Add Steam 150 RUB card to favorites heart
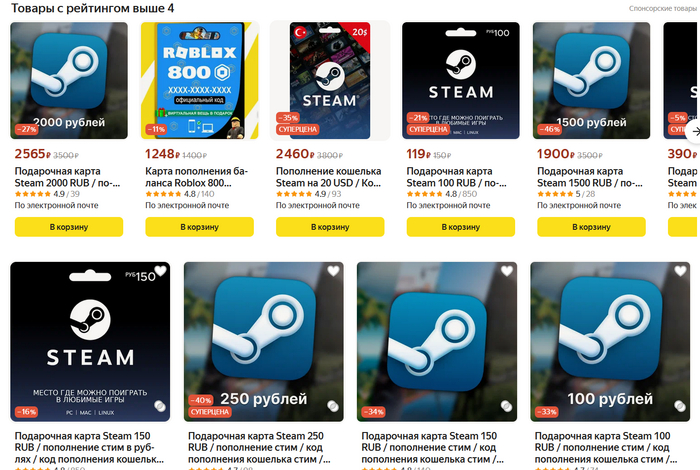Viewport: 700px width, 470px height. point(160,270)
